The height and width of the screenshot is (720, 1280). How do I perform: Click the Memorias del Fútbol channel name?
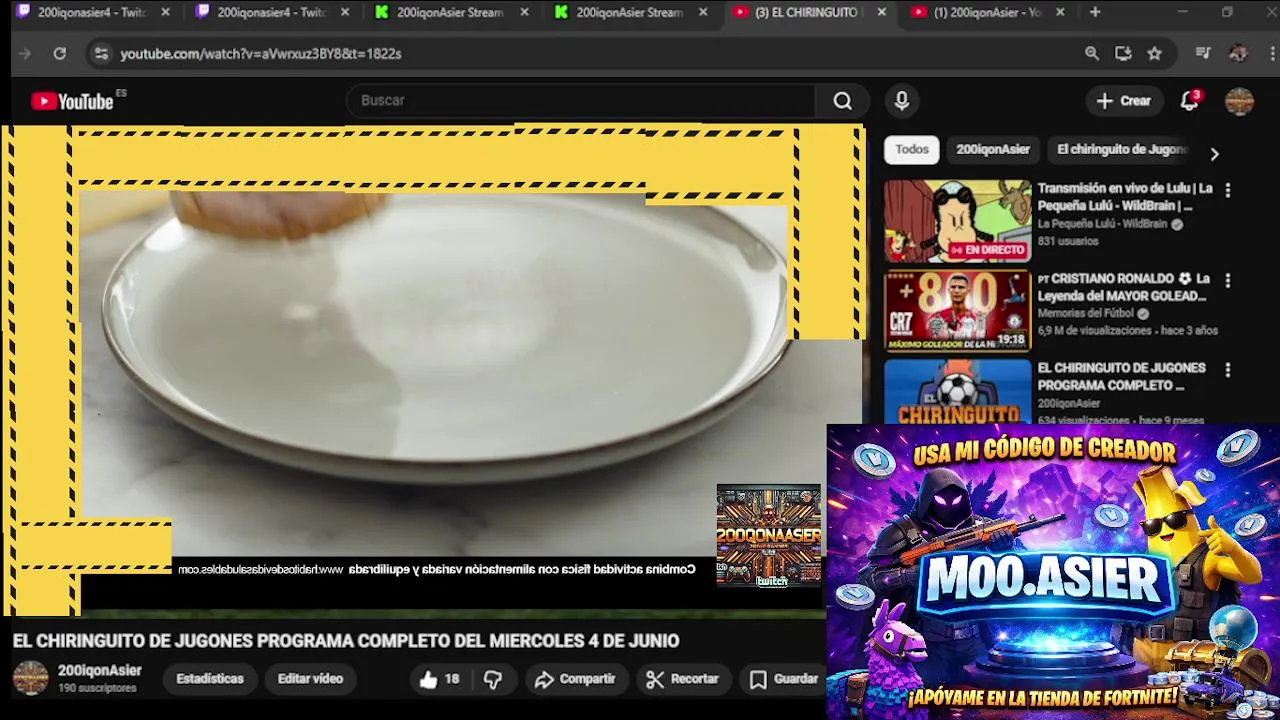(1085, 314)
